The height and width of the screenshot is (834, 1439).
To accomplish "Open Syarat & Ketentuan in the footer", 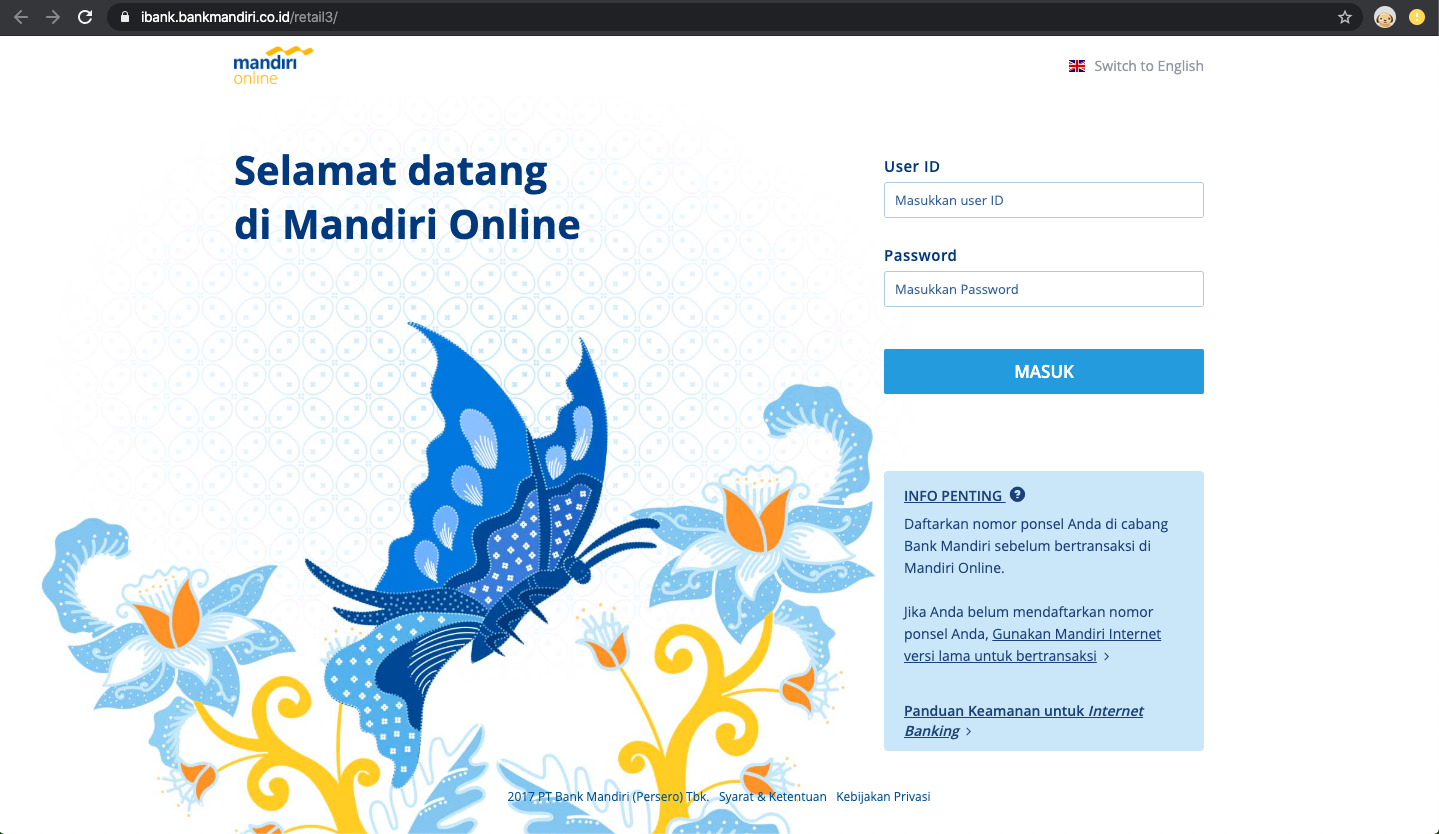I will coord(772,797).
